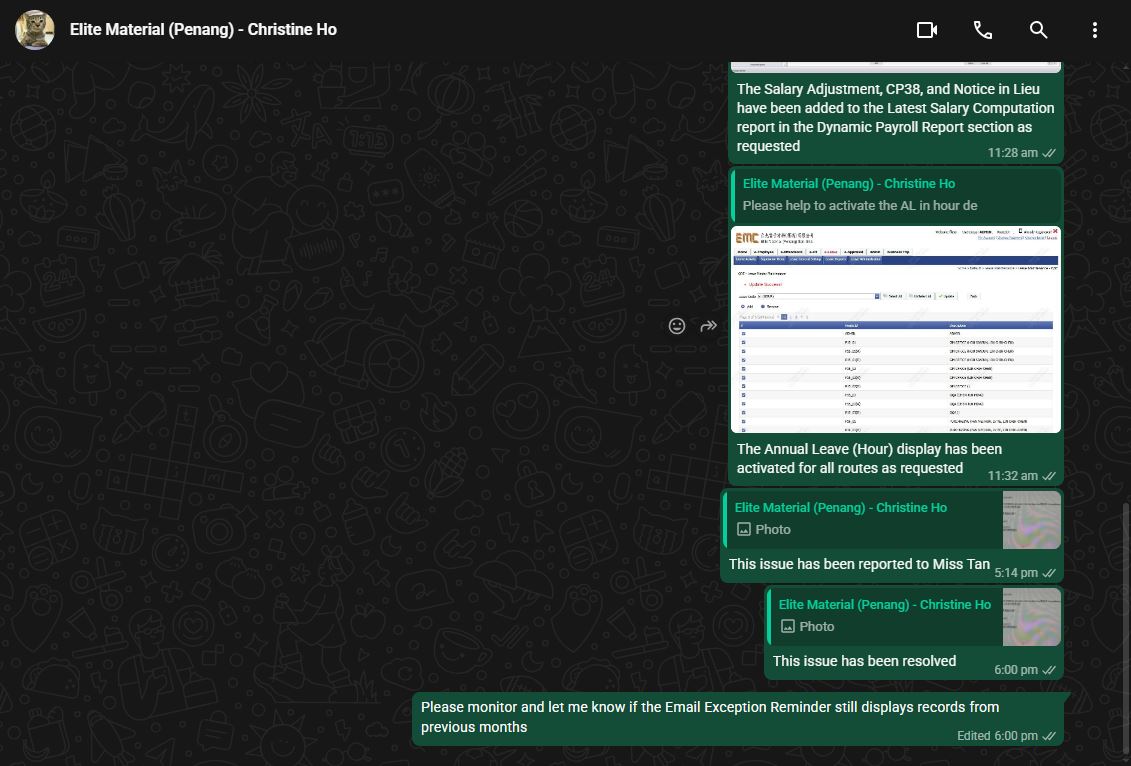The height and width of the screenshot is (766, 1131).
Task: React with the emoji smiley icon
Action: click(677, 326)
